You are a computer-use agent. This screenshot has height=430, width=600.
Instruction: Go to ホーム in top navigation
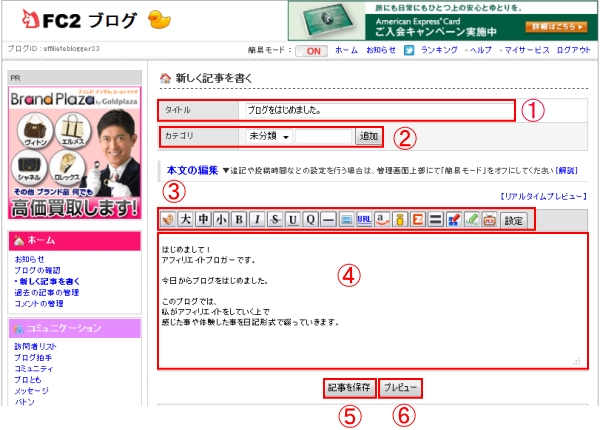[346, 50]
